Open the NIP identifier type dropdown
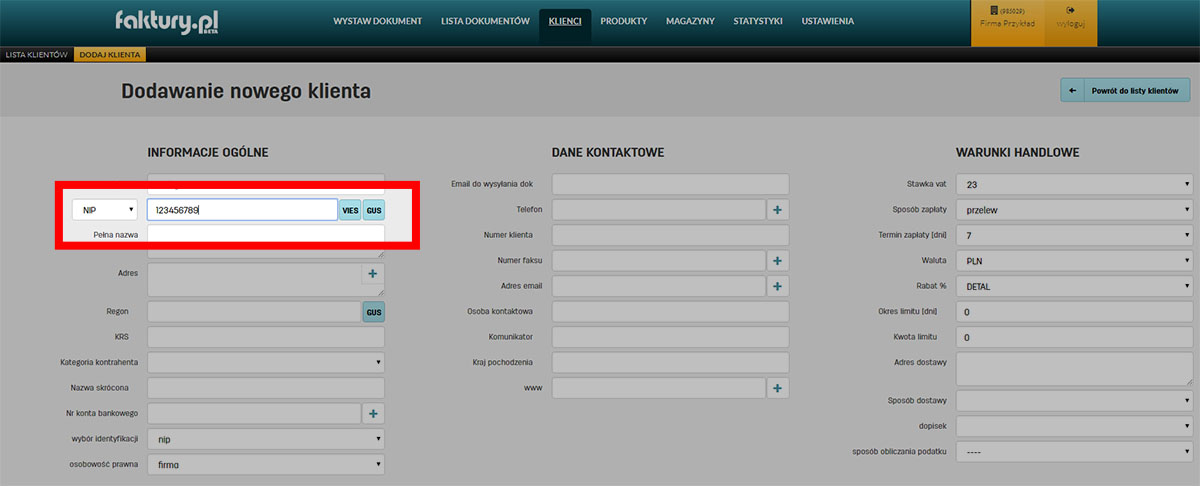 [x=105, y=210]
